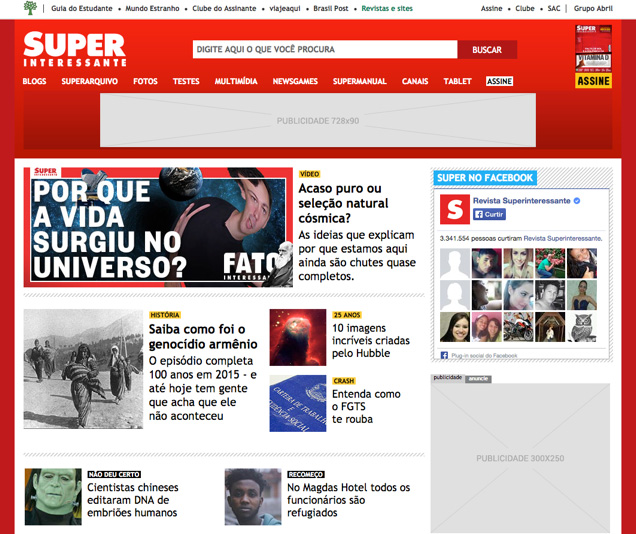Click the verified badge next to Revista Superinteressante
Screen dimensions: 636x534
tap(577, 200)
